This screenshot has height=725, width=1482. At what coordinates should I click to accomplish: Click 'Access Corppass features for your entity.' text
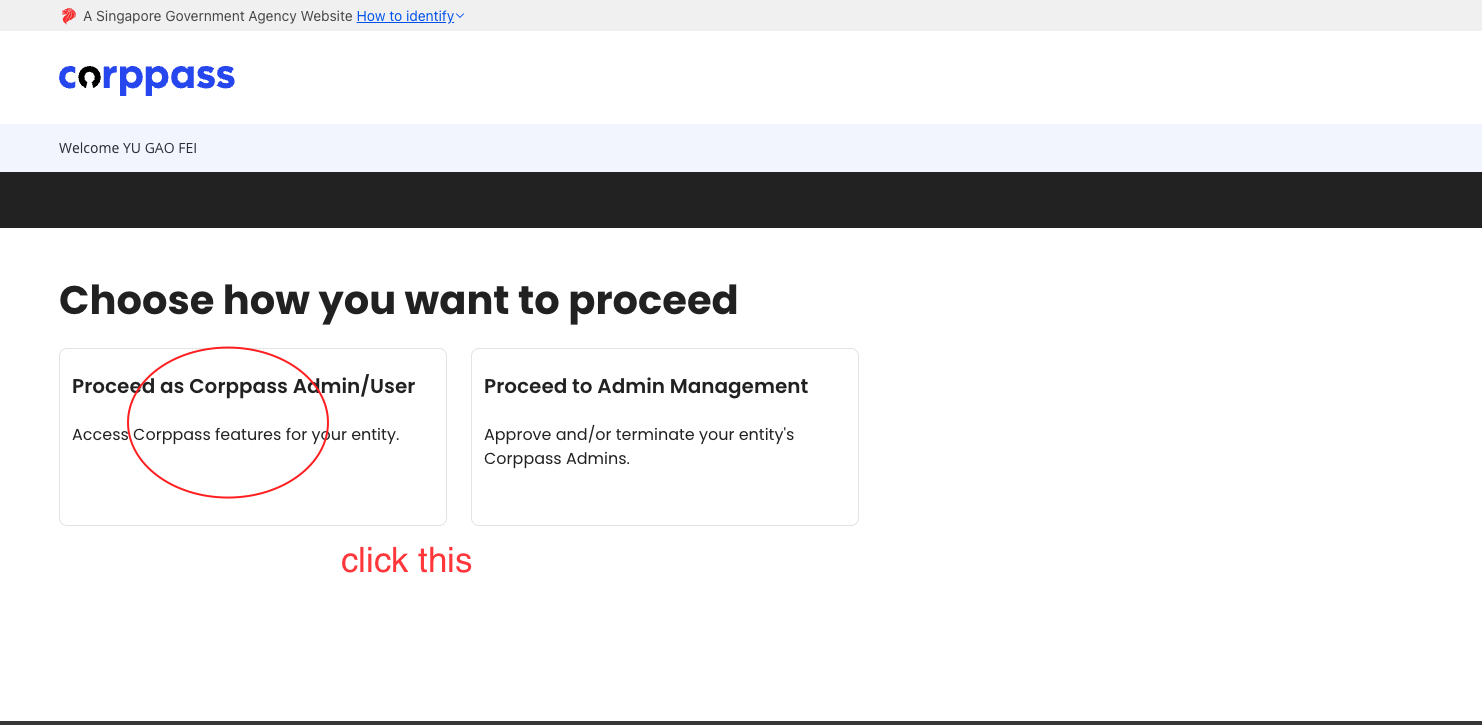pos(236,435)
